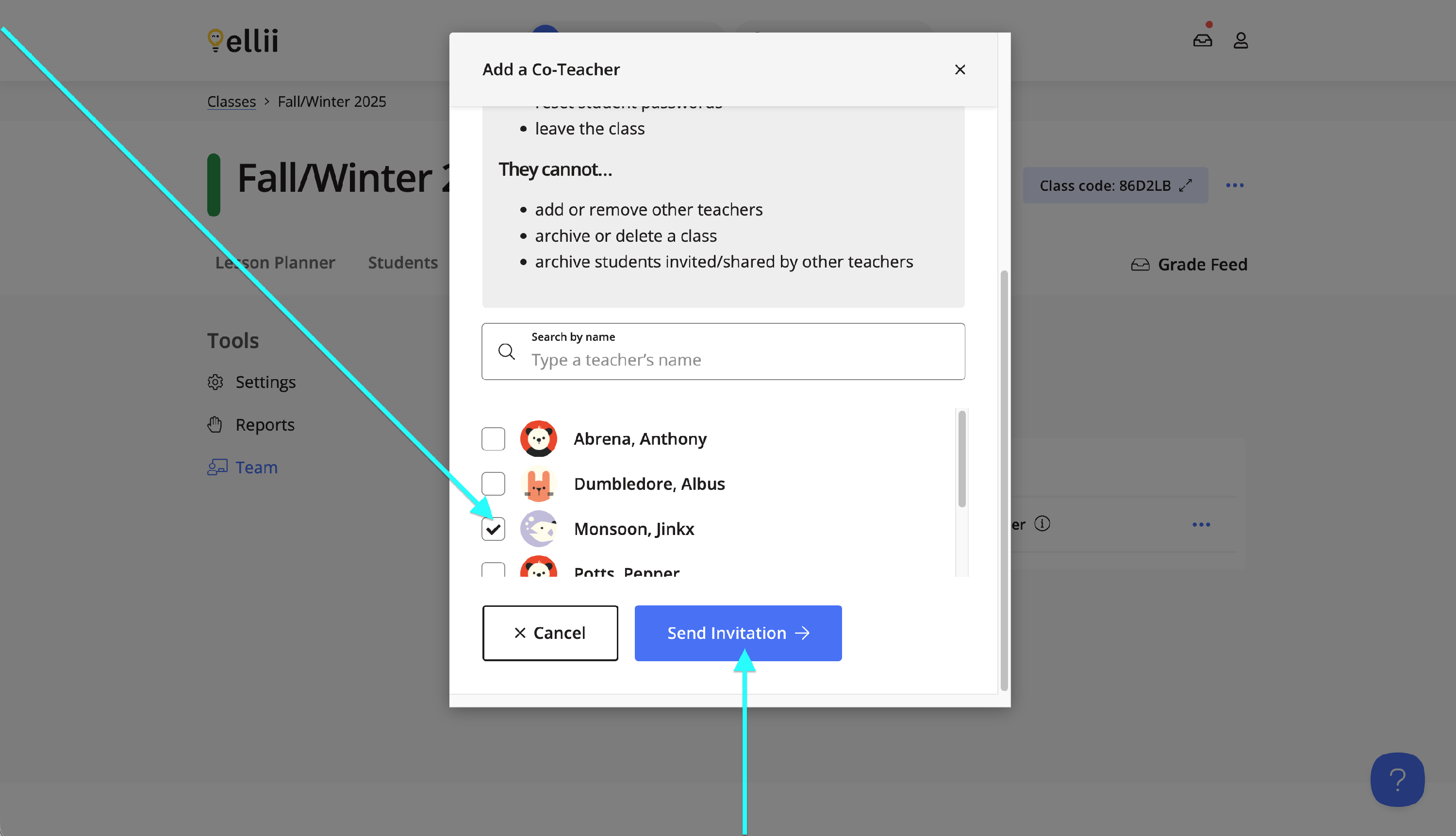The image size is (1456, 836).
Task: Click the Cancel button
Action: tap(550, 633)
